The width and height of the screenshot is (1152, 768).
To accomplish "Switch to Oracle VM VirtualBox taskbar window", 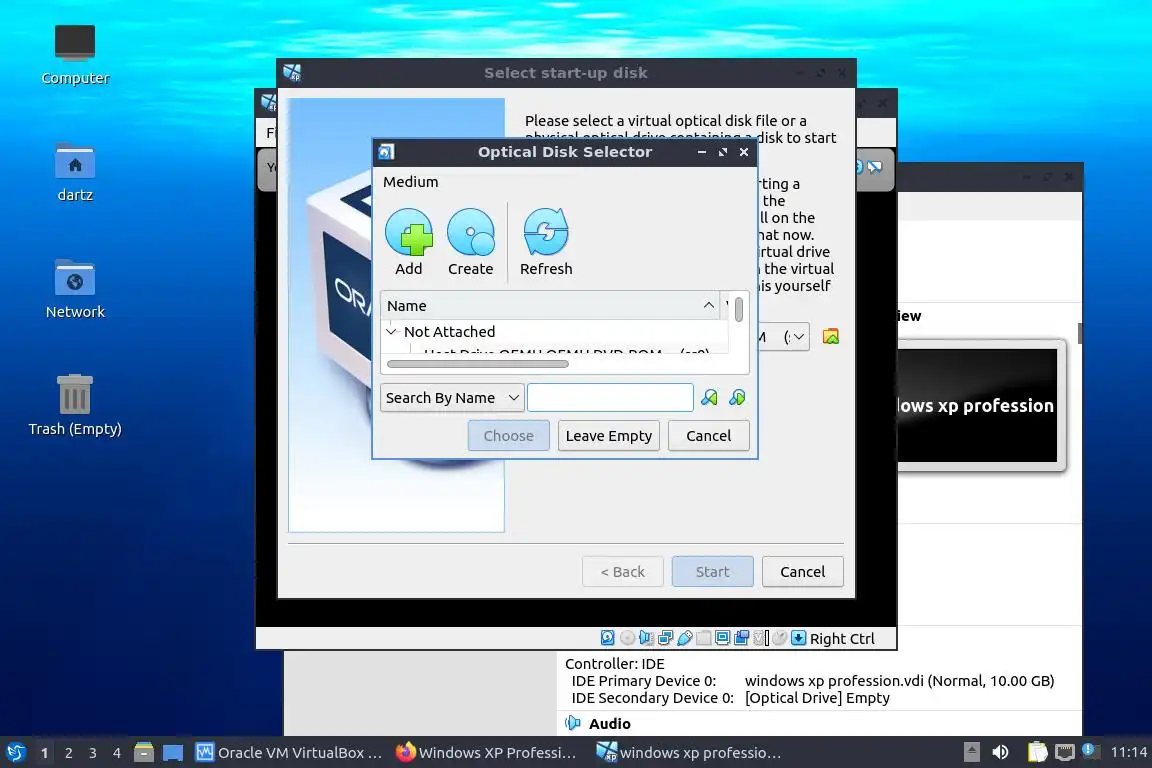I will [289, 753].
